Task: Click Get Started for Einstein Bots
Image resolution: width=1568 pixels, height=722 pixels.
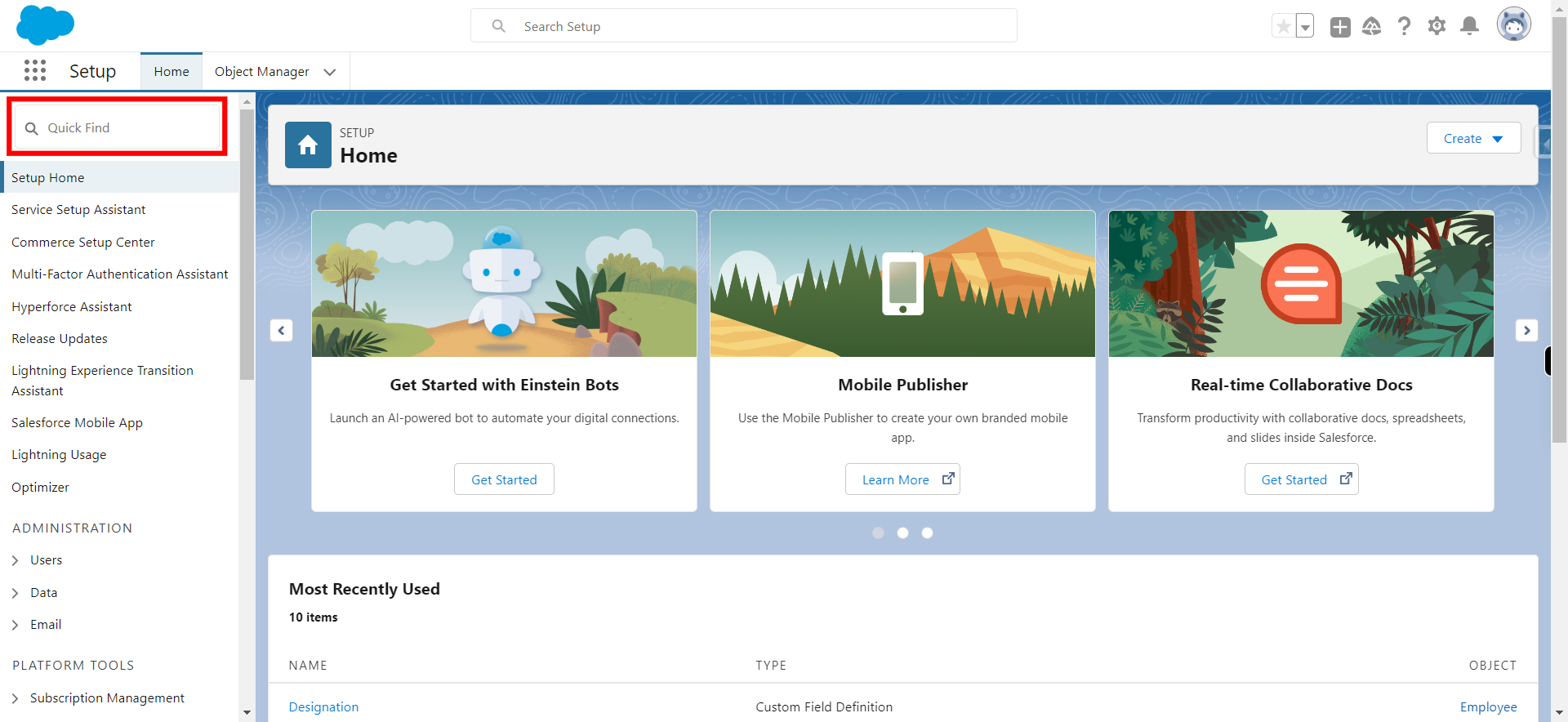Action: [504, 479]
